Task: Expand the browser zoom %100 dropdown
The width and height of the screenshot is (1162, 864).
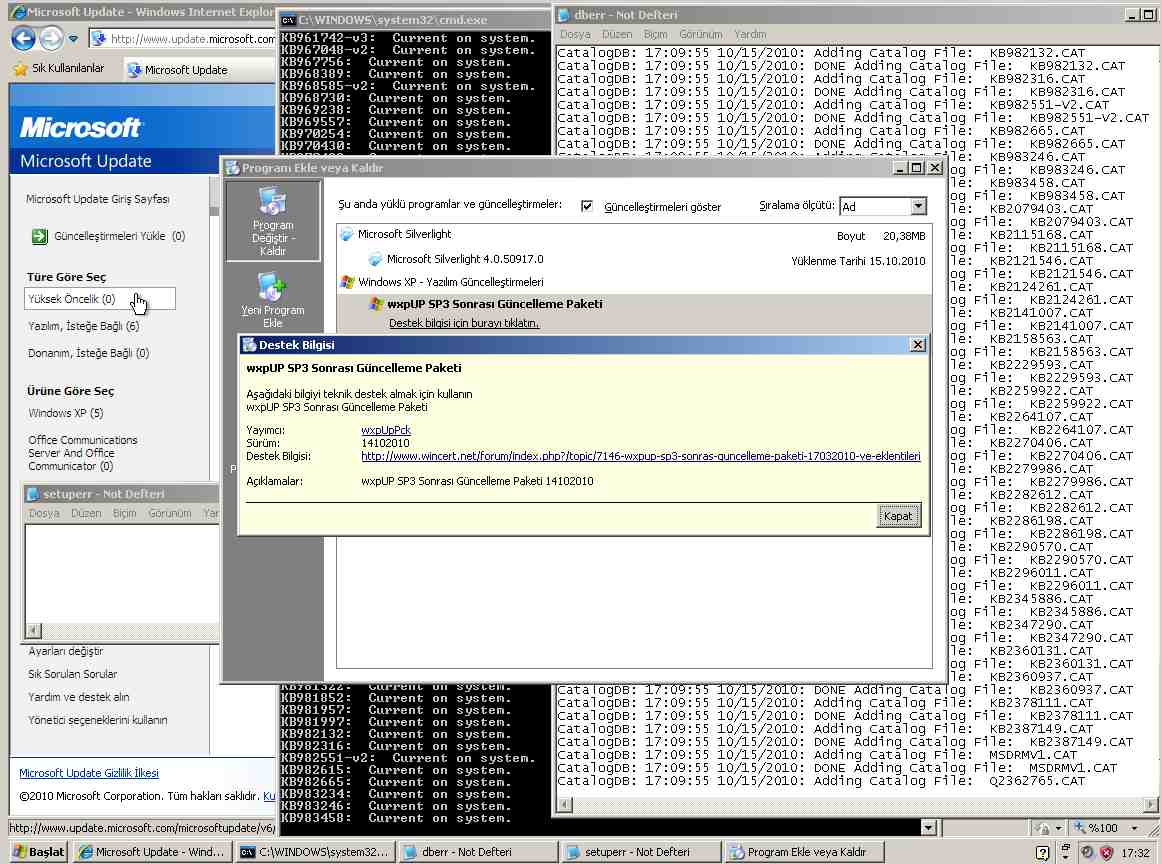Action: [x=1134, y=828]
